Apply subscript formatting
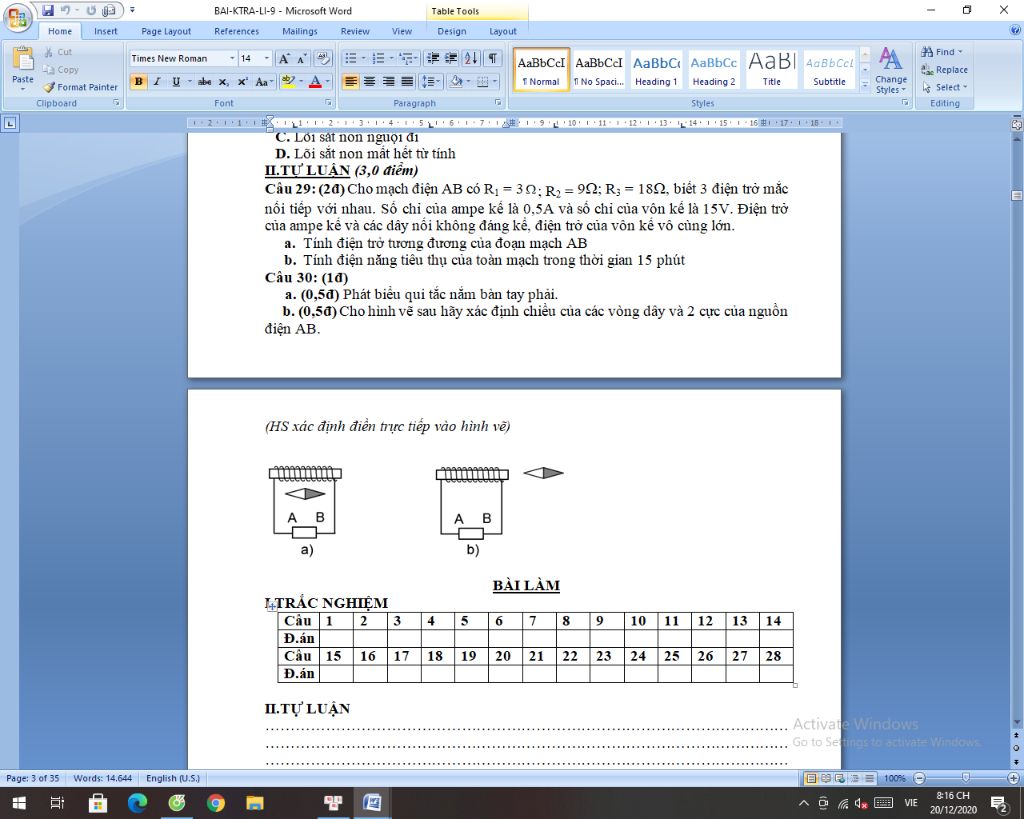The height and width of the screenshot is (819, 1024). [x=223, y=82]
